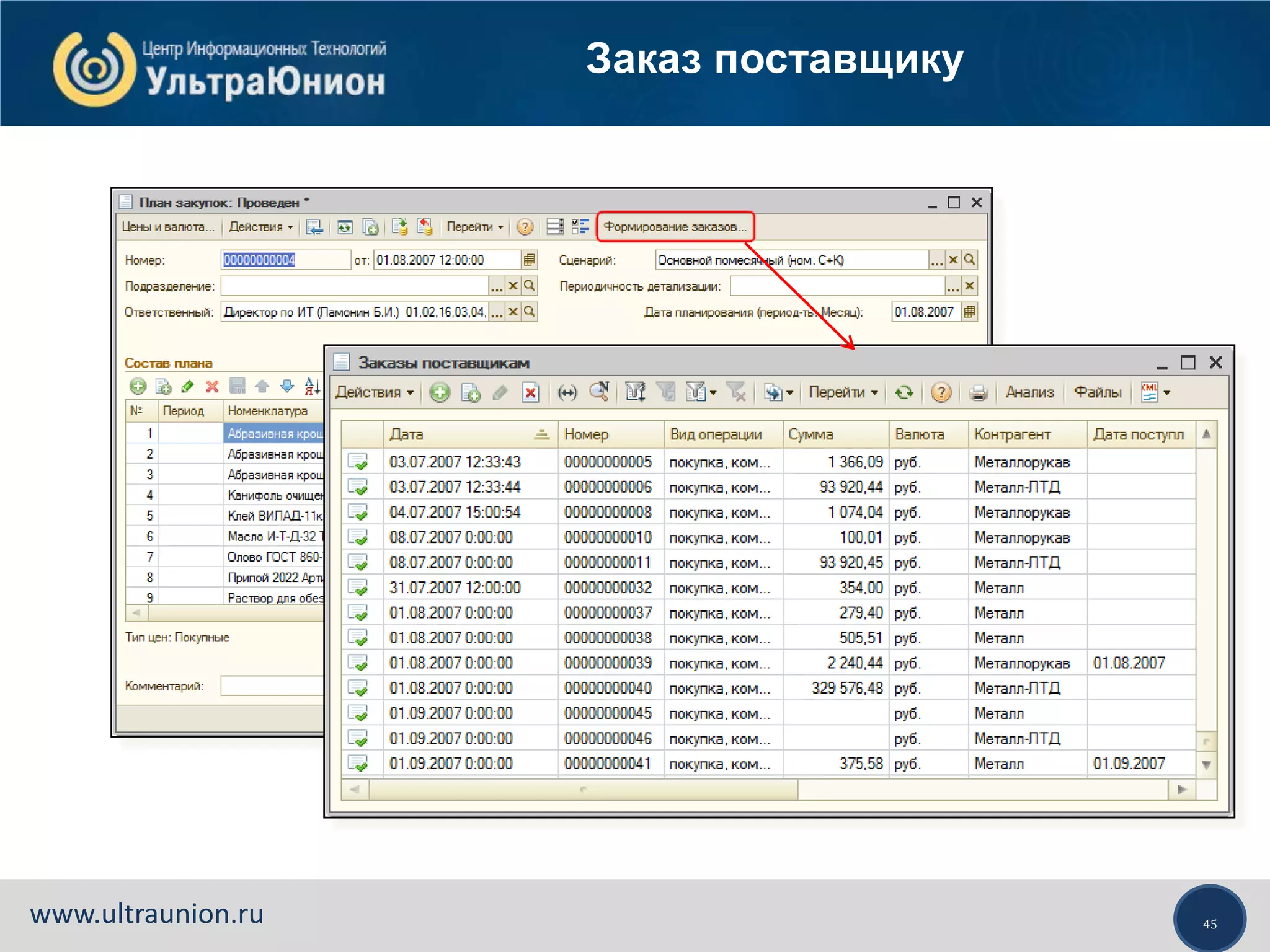This screenshot has height=952, width=1270.
Task: Open Действия dropdown in План закупок
Action: coord(261,227)
